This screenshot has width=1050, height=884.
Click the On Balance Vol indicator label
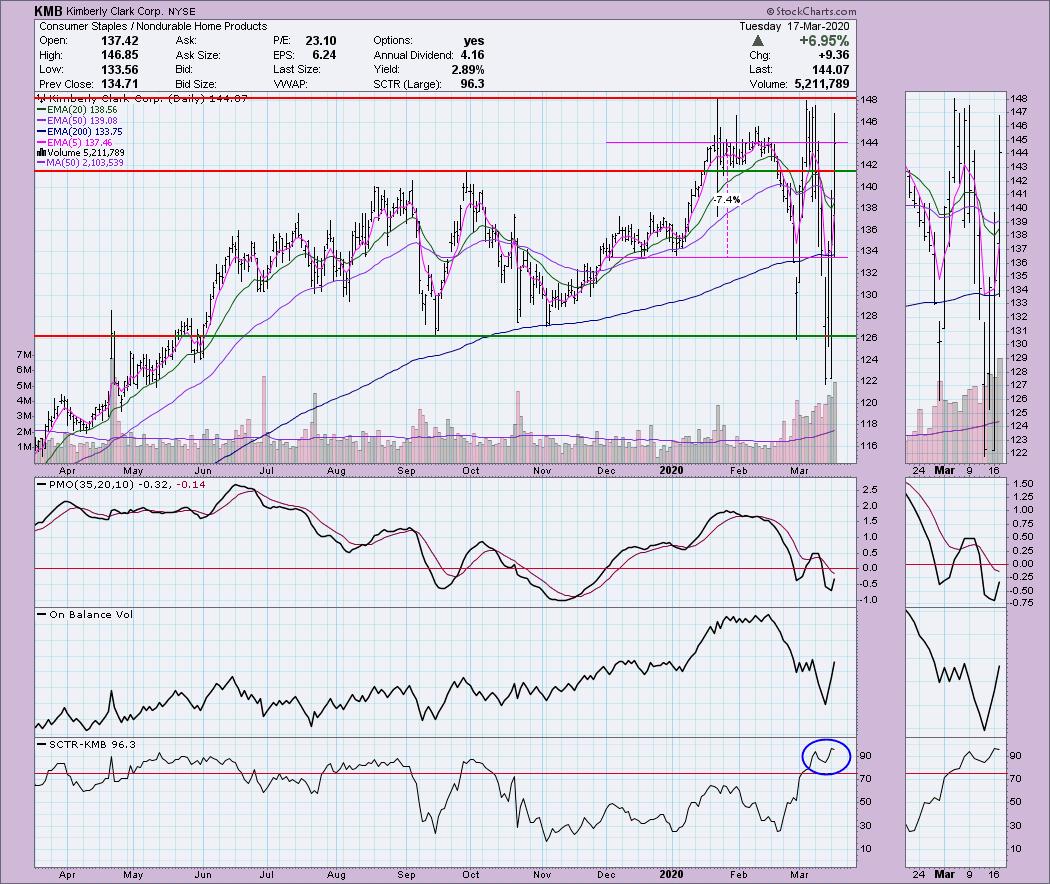point(86,614)
